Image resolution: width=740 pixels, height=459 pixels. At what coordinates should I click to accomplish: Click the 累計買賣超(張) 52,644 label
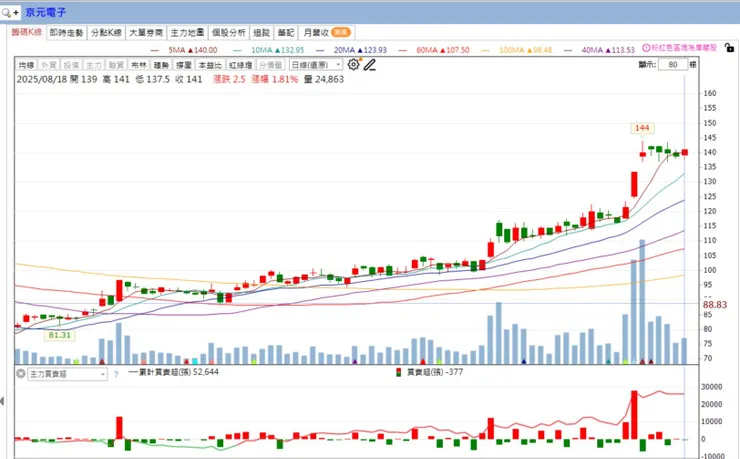click(174, 372)
